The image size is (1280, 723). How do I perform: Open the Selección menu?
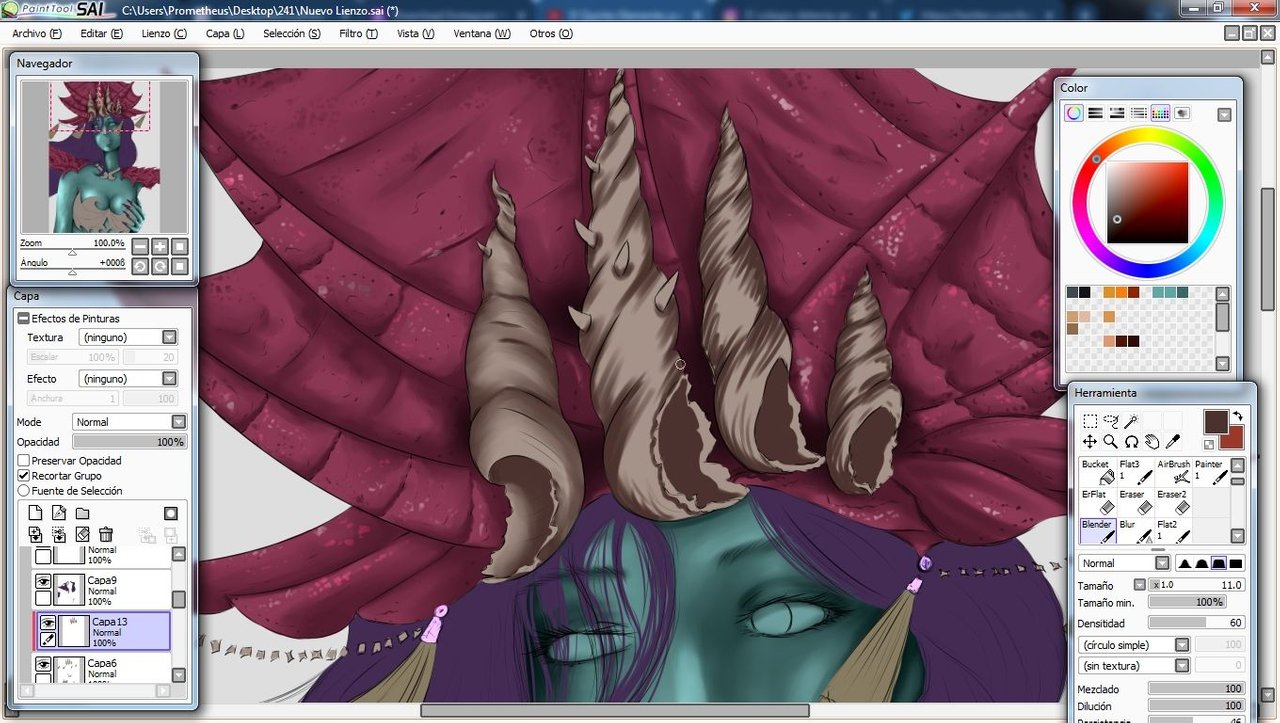coord(292,33)
